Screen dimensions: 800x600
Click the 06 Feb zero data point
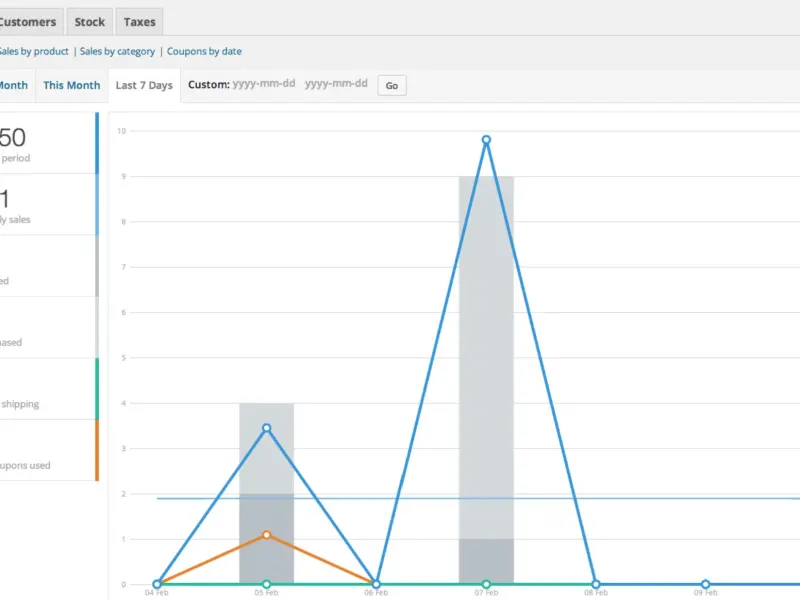pos(376,584)
